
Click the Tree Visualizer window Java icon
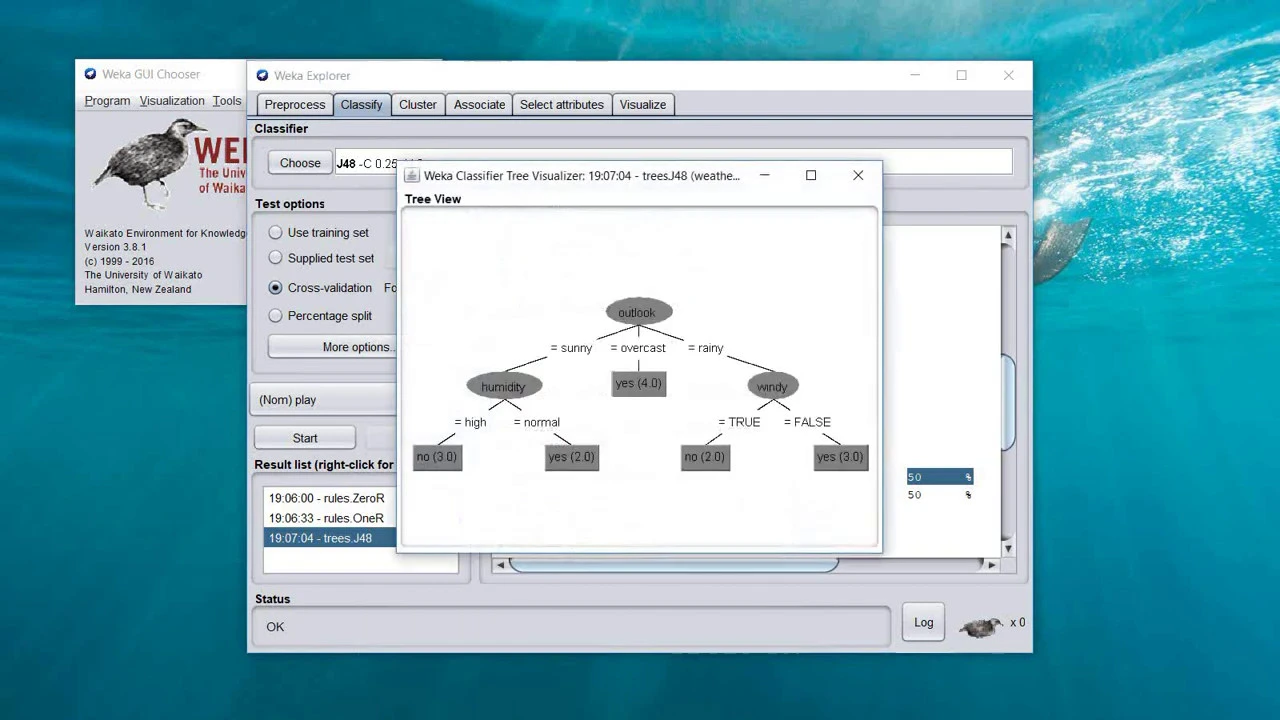(411, 175)
